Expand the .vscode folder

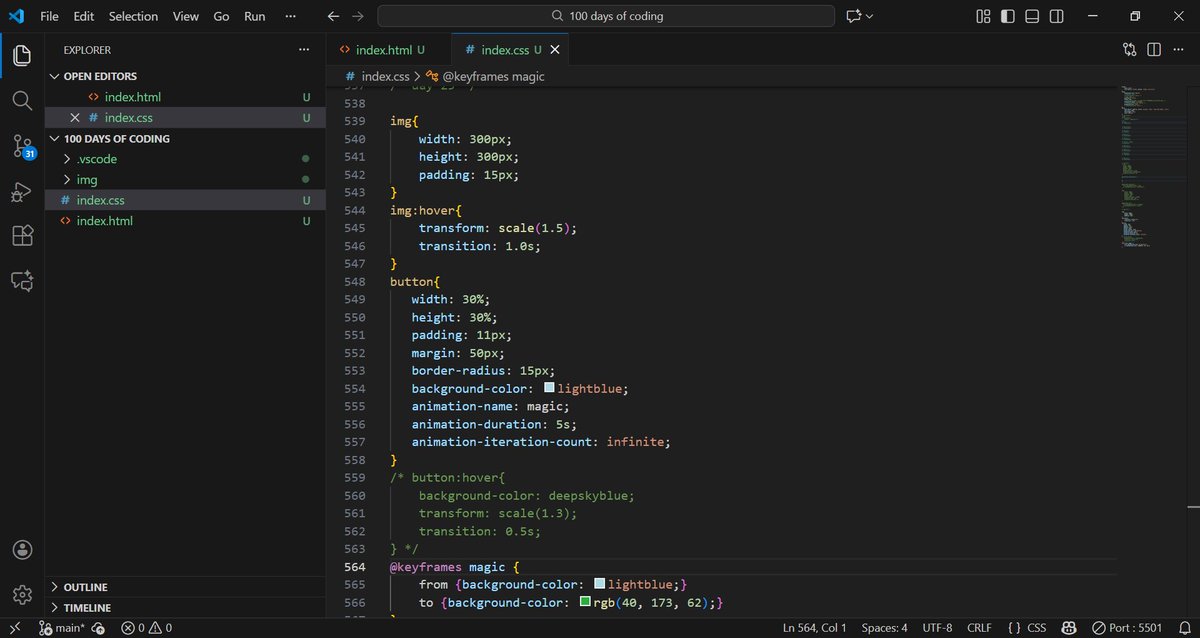186,159
